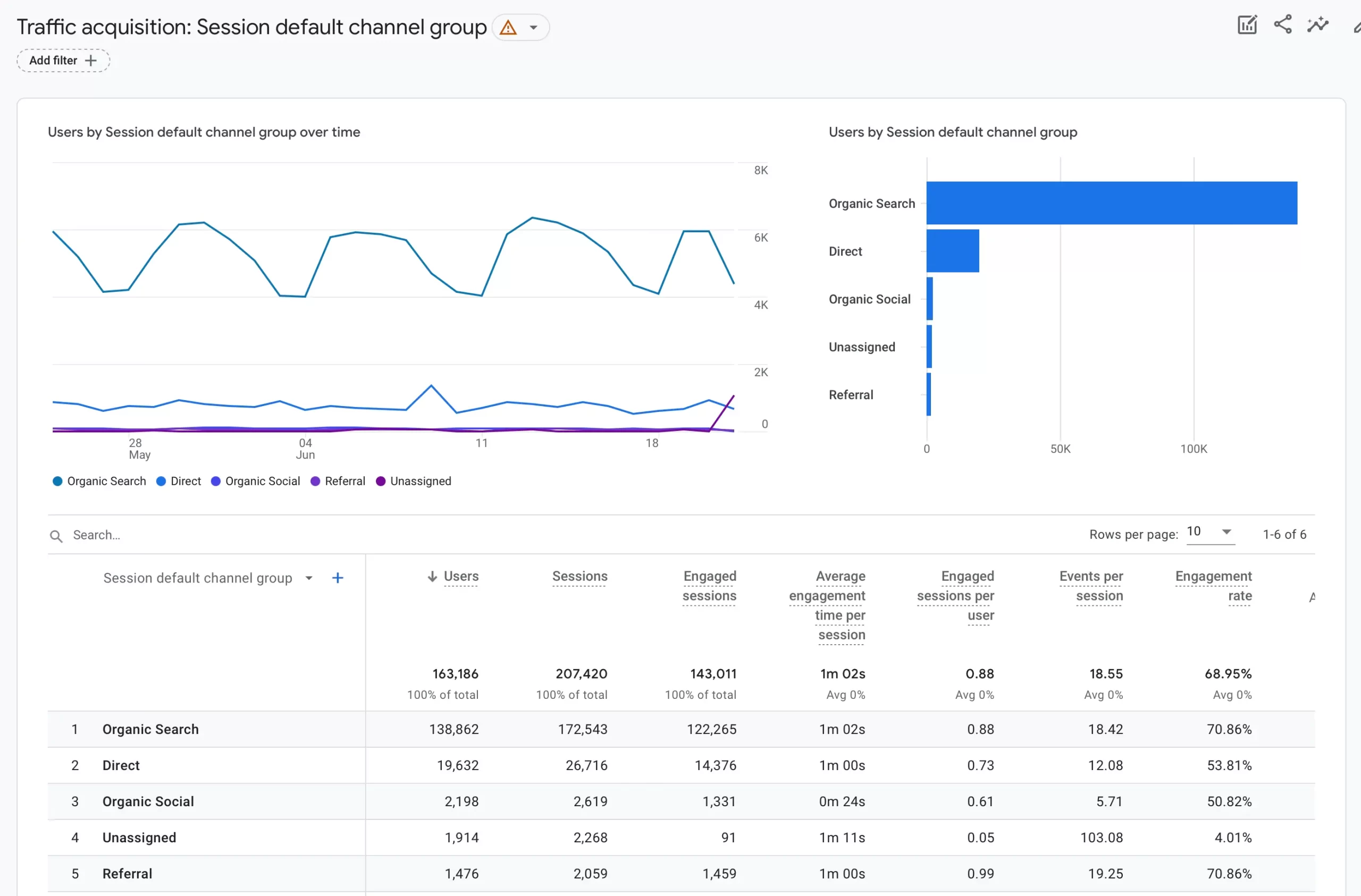Viewport: 1361px width, 896px height.
Task: Expand the report title status dropdown arrow
Action: pos(534,28)
